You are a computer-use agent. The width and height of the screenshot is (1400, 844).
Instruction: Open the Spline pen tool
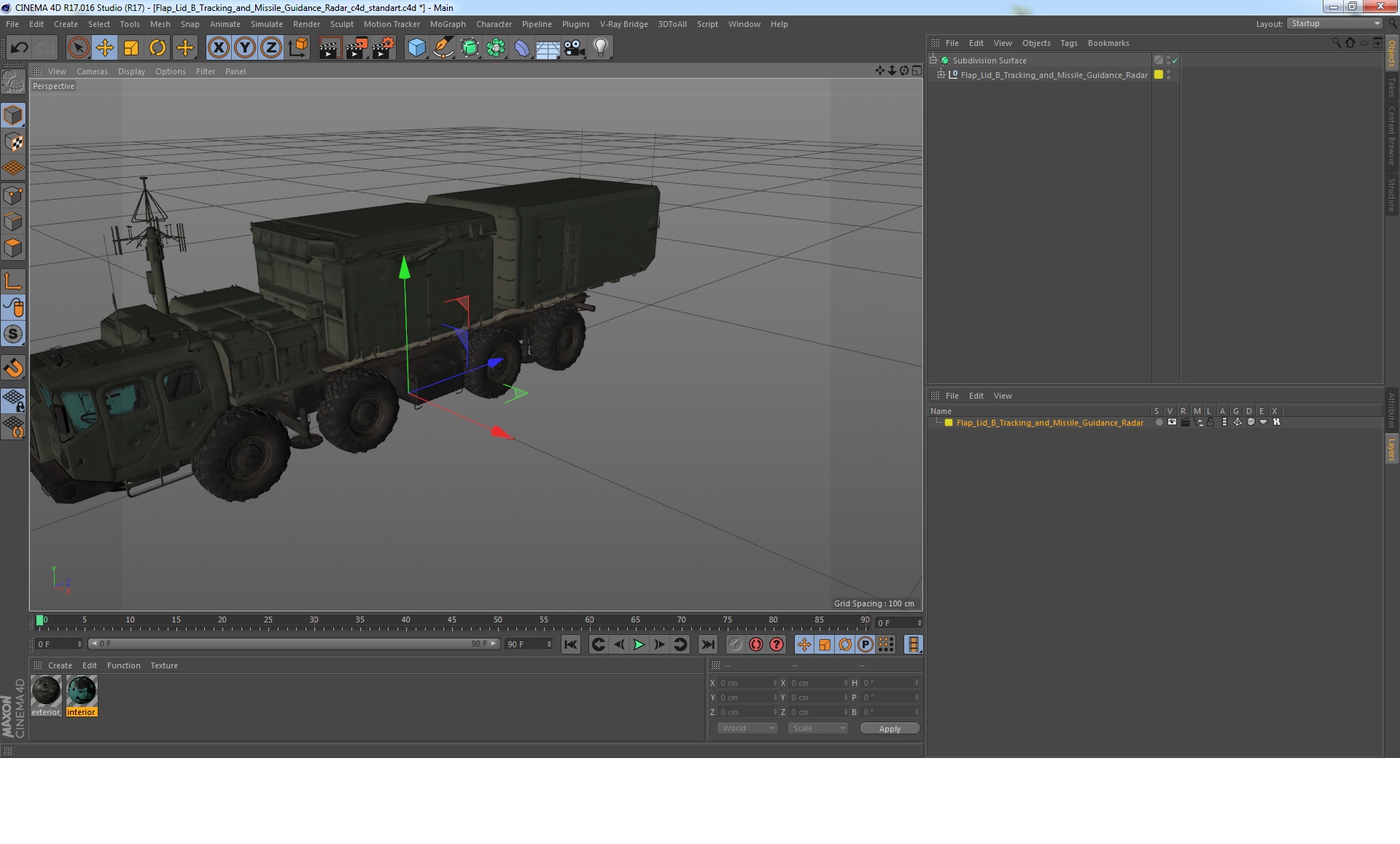pos(443,48)
